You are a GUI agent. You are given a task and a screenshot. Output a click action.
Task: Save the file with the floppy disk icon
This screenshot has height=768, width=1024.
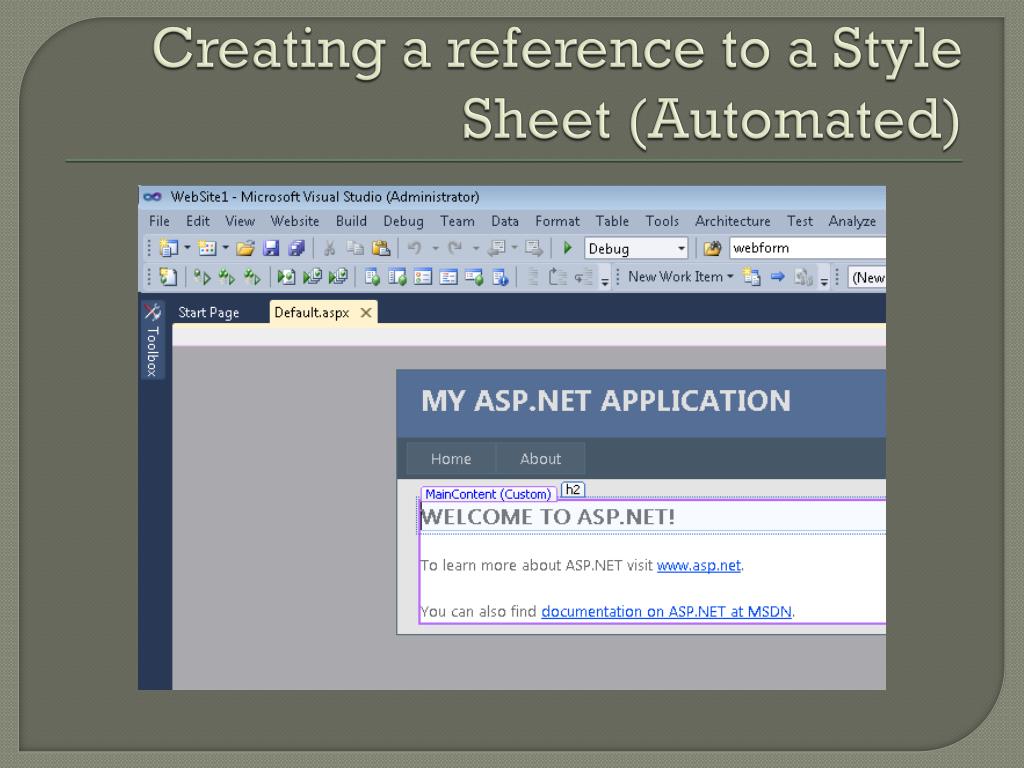point(271,248)
